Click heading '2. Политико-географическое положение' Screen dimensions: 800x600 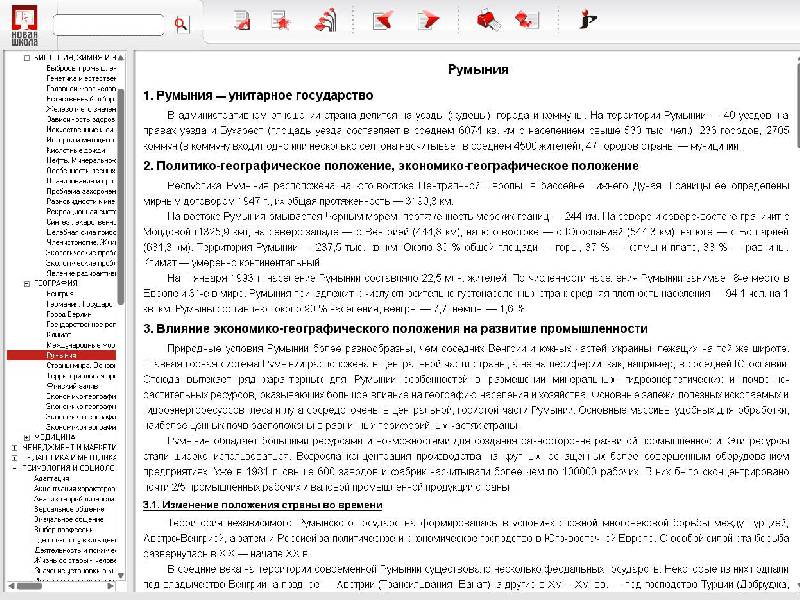(391, 166)
